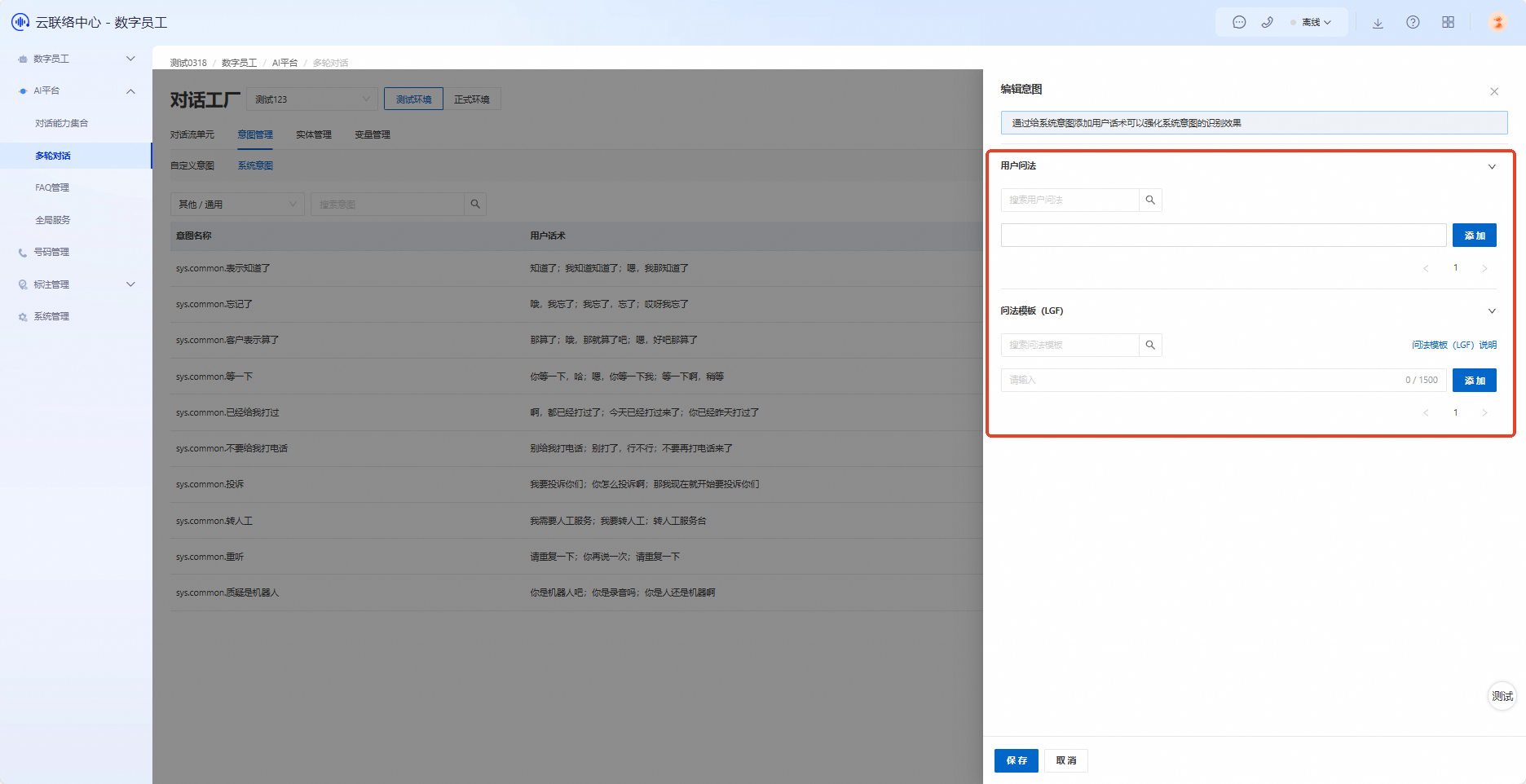
Task: Open the 测试123 dropdown next to 对话工厂
Action: [x=312, y=99]
